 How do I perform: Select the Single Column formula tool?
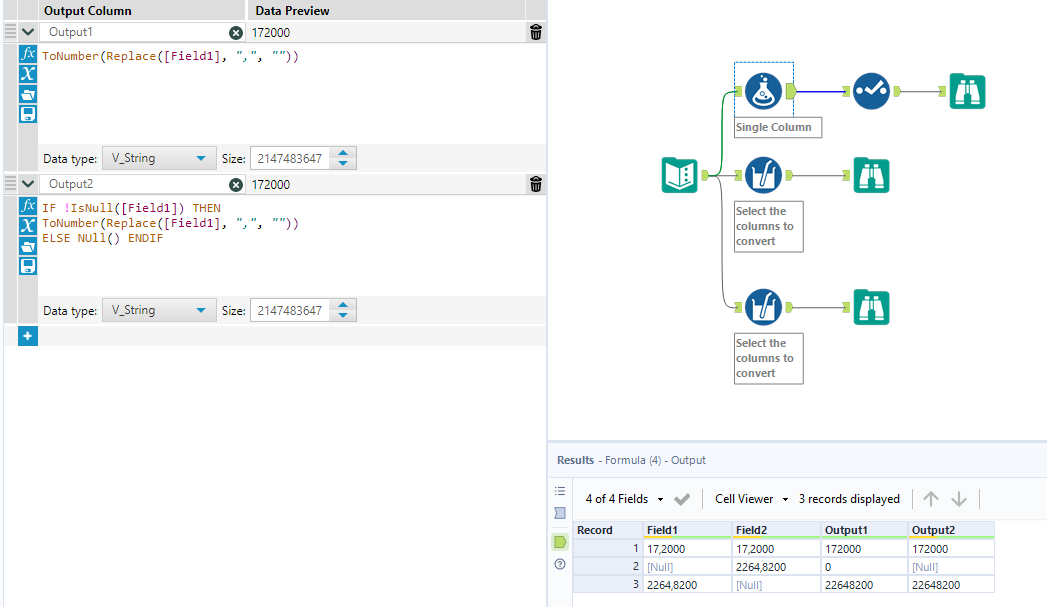click(x=763, y=89)
